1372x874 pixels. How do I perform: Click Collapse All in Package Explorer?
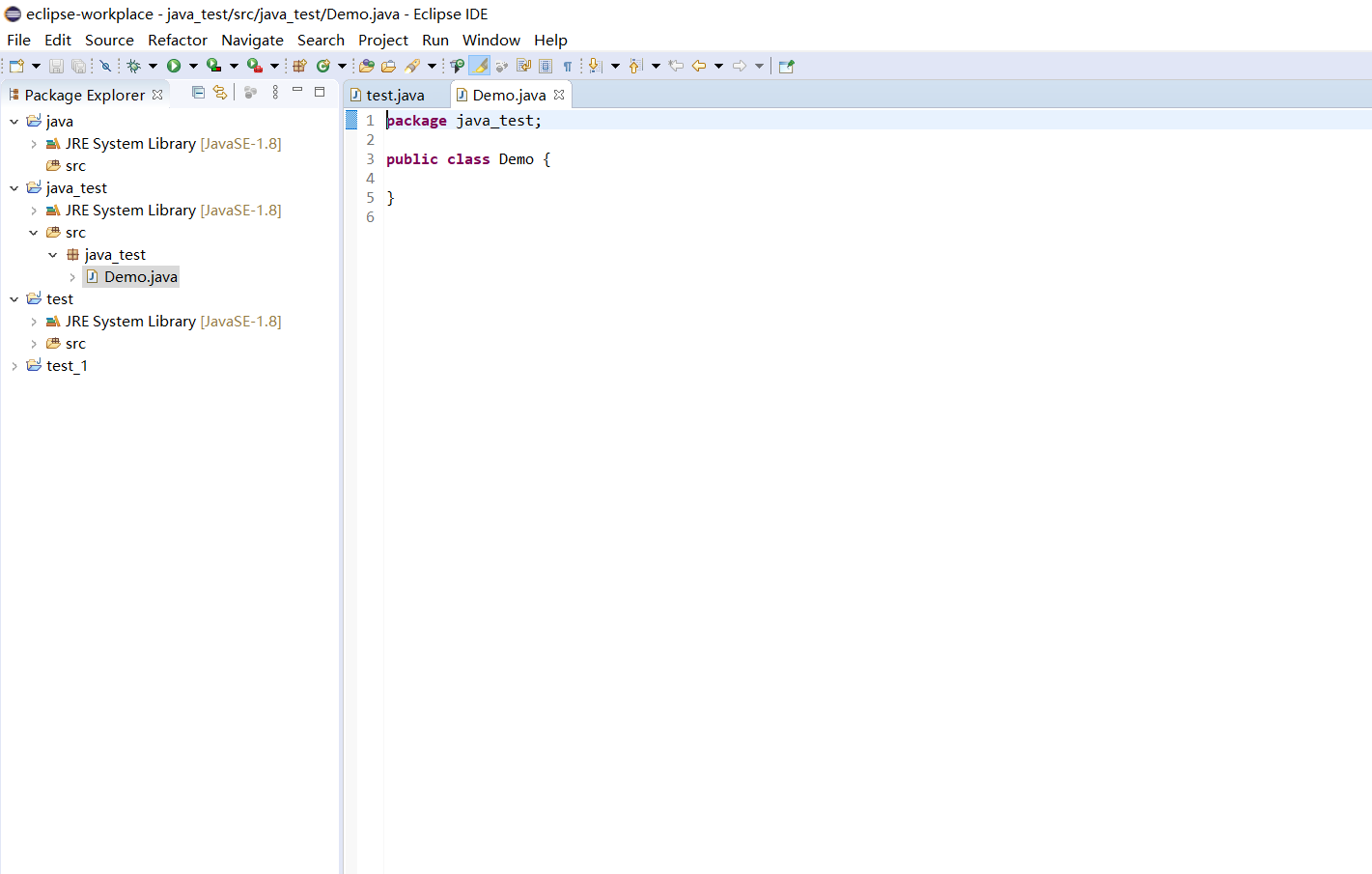tap(198, 93)
